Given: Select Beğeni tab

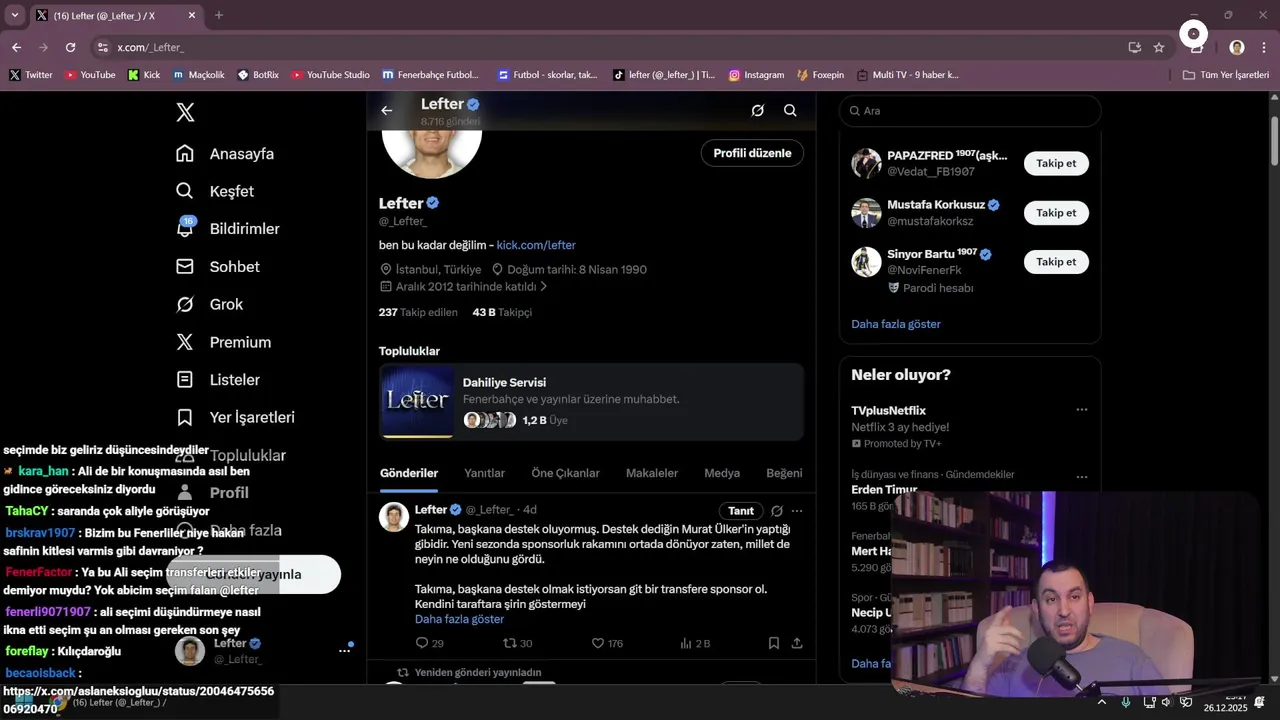Looking at the screenshot, I should coord(784,473).
